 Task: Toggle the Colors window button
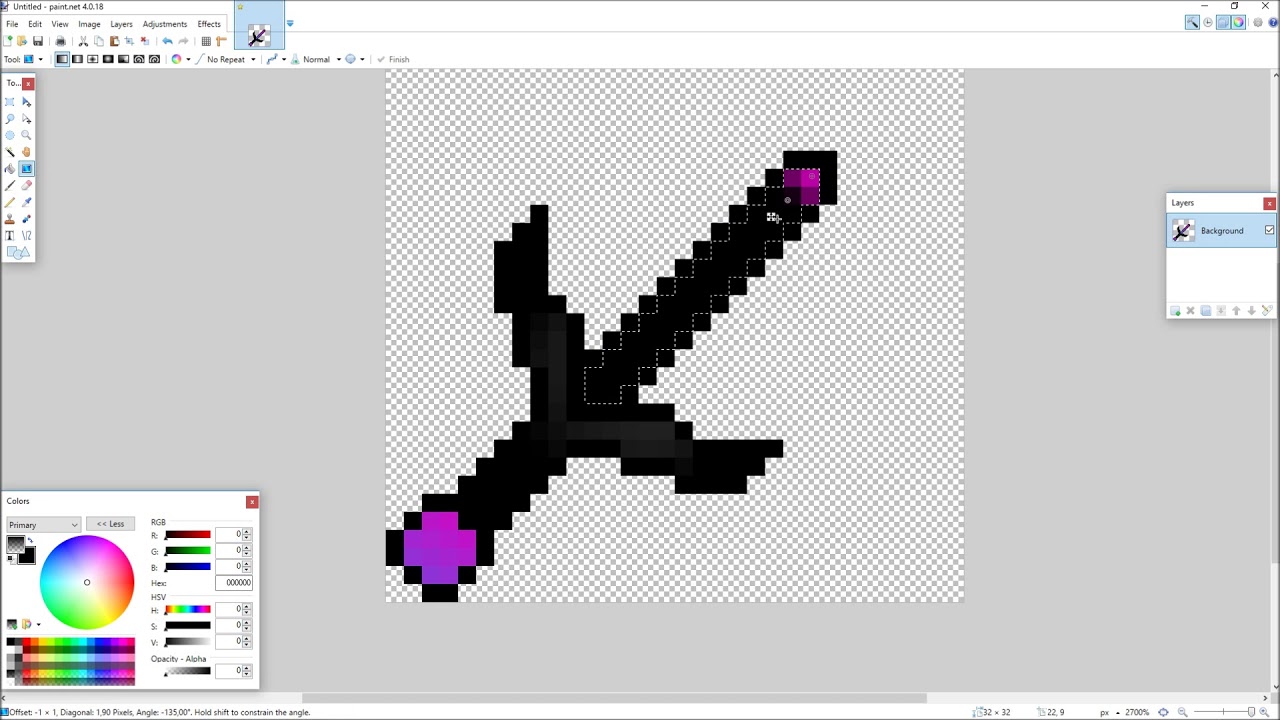pyautogui.click(x=1238, y=22)
